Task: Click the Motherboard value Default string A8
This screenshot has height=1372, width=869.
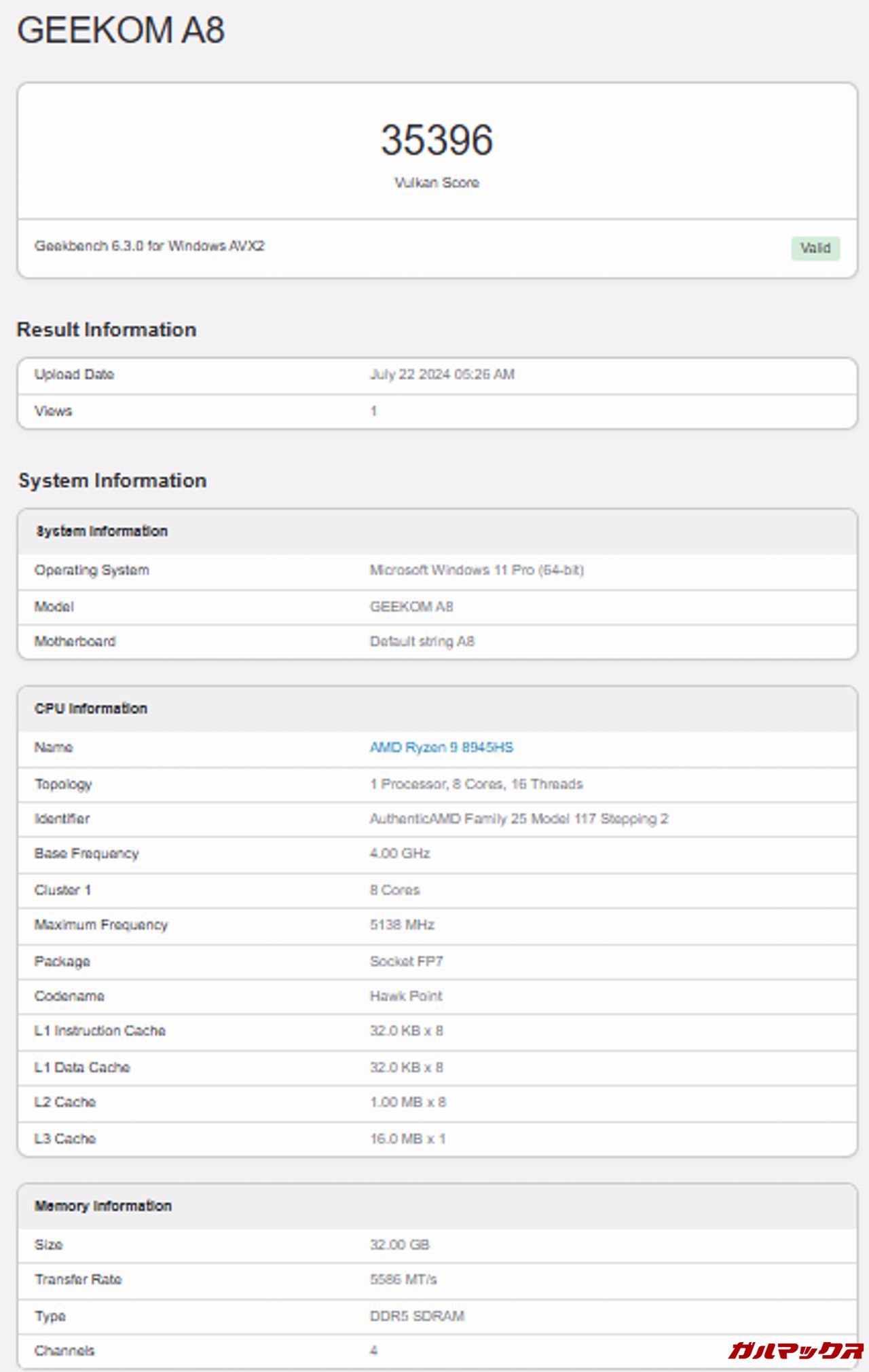Action: [422, 641]
